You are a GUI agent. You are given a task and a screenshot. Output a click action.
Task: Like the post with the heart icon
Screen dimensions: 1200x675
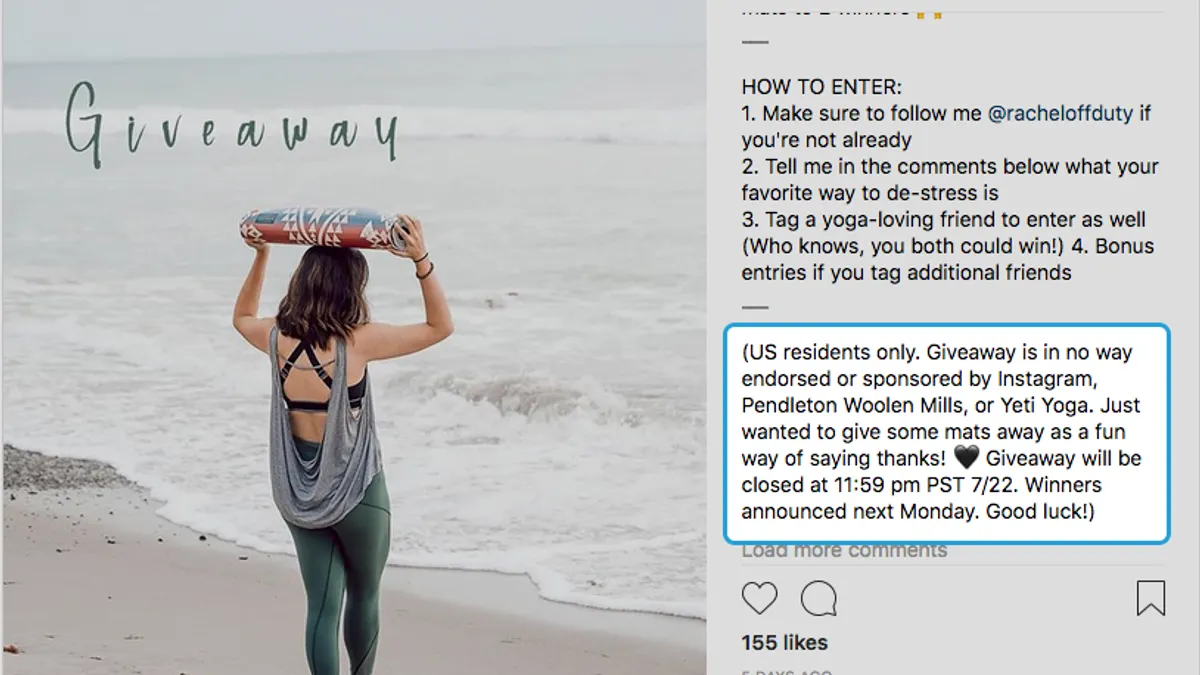[x=760, y=598]
